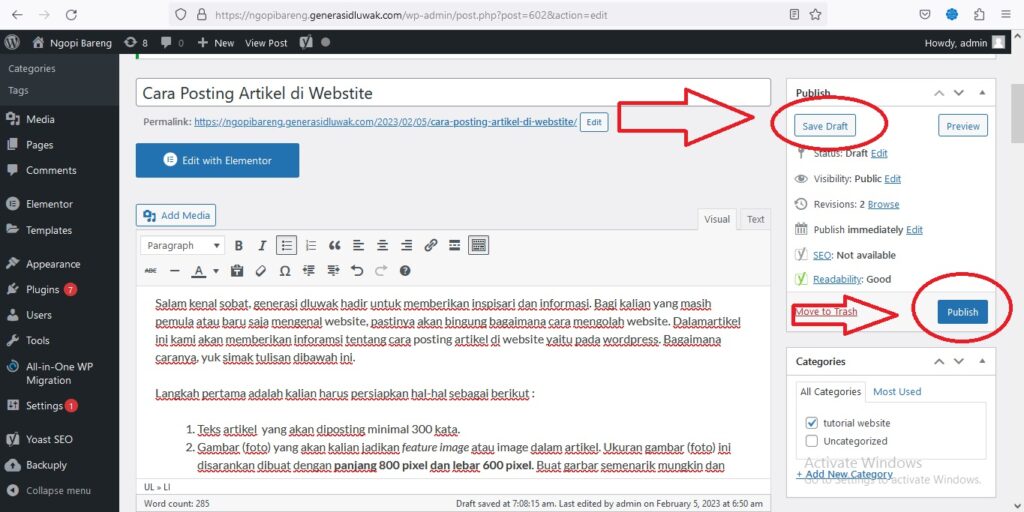Image resolution: width=1024 pixels, height=512 pixels.
Task: Align text left
Action: [358, 246]
